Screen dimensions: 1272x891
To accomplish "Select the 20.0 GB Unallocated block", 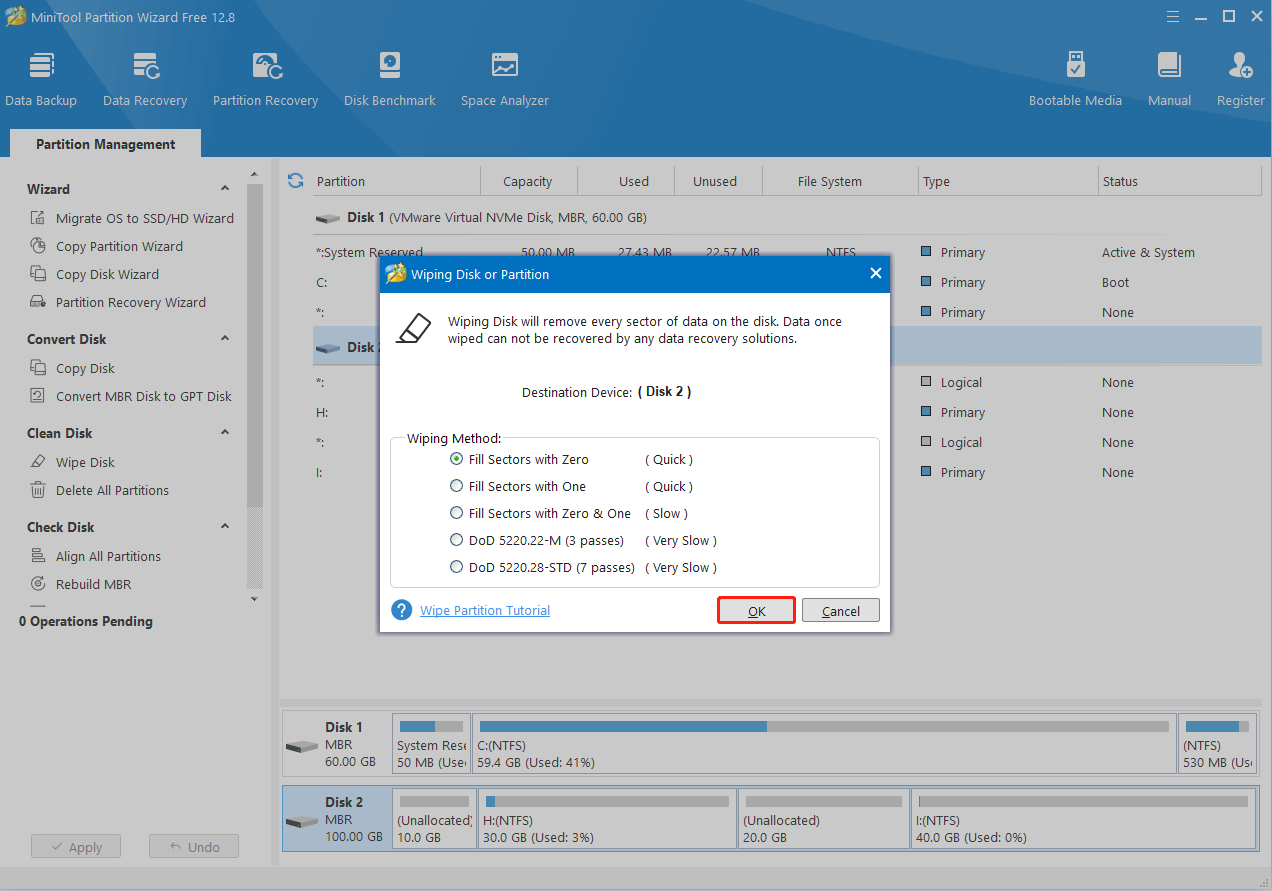I will [824, 819].
